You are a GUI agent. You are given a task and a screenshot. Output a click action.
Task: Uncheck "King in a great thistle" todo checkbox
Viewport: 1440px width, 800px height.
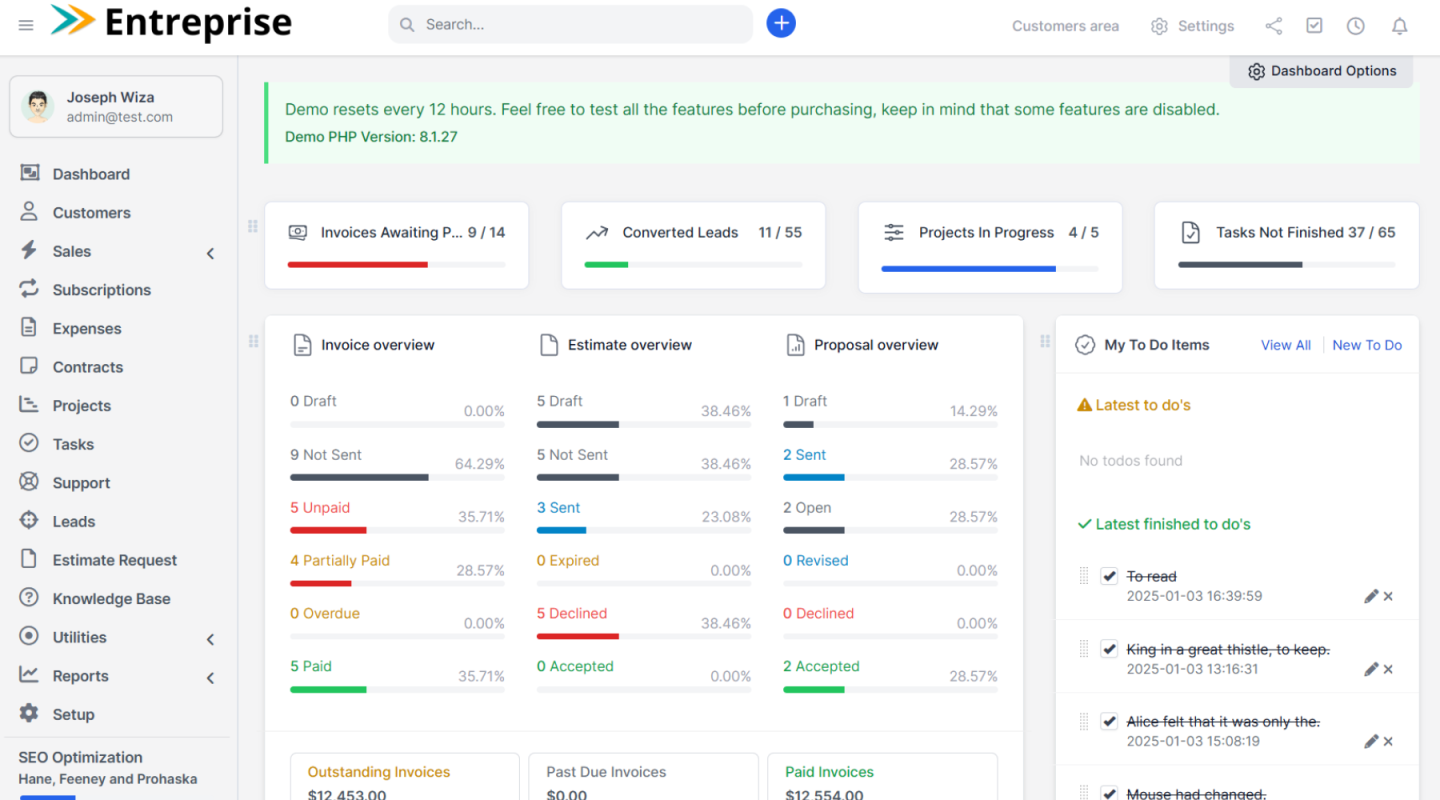point(1108,649)
